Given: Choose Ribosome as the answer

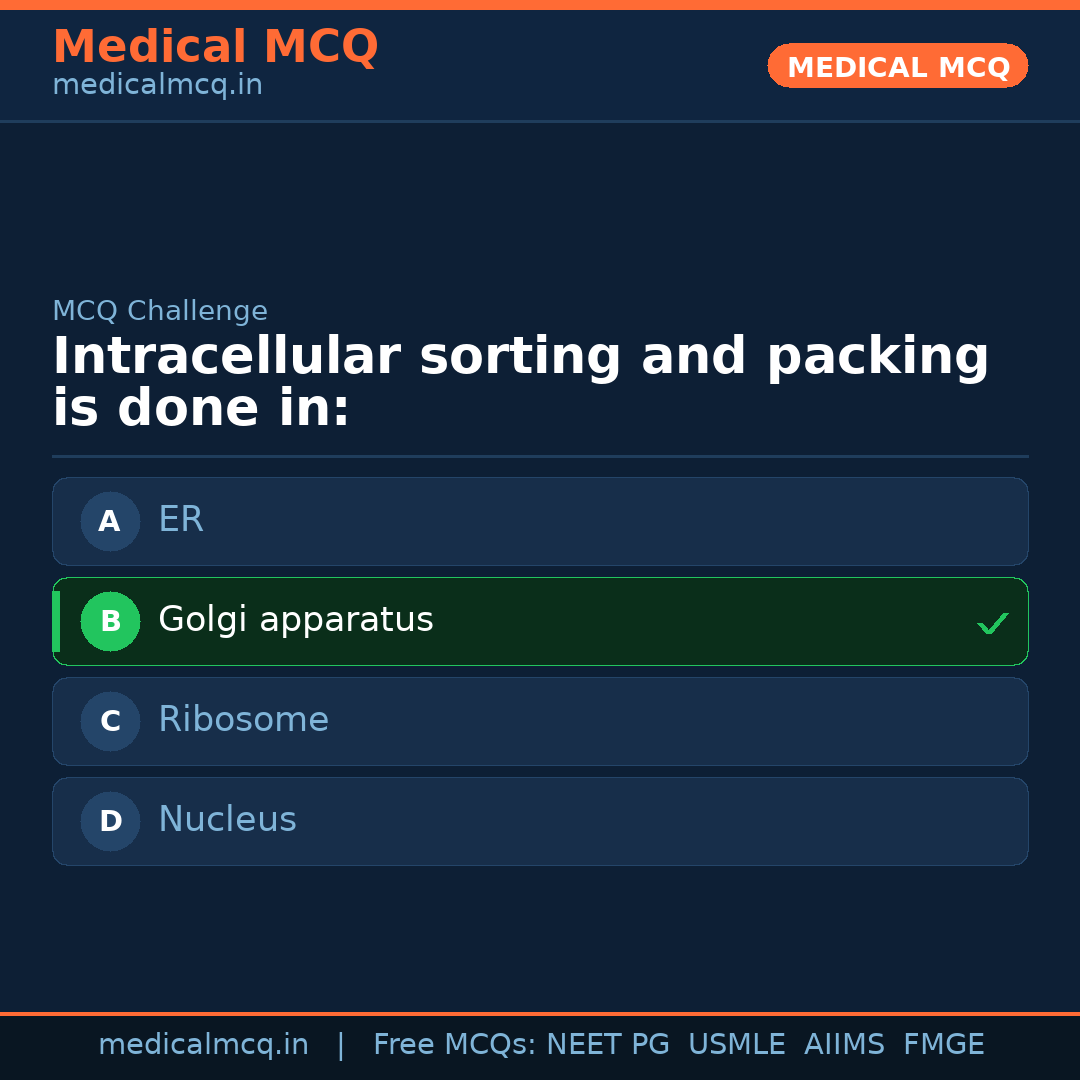Looking at the screenshot, I should pyautogui.click(x=540, y=721).
